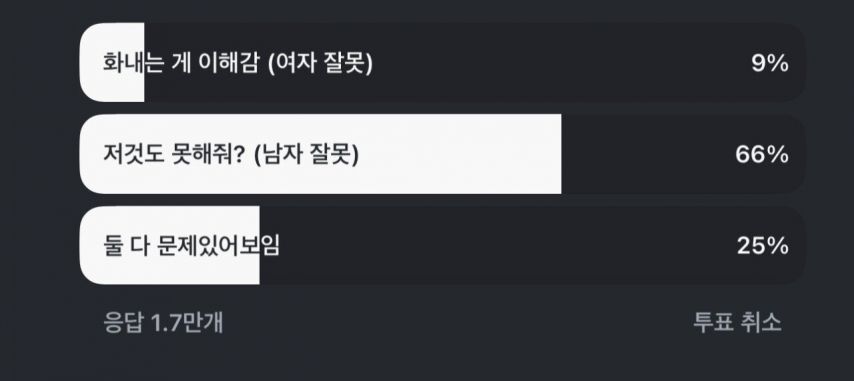The image size is (854, 381).
Task: Click the '(남자 잘못)' text in second option
Action: 307,155
